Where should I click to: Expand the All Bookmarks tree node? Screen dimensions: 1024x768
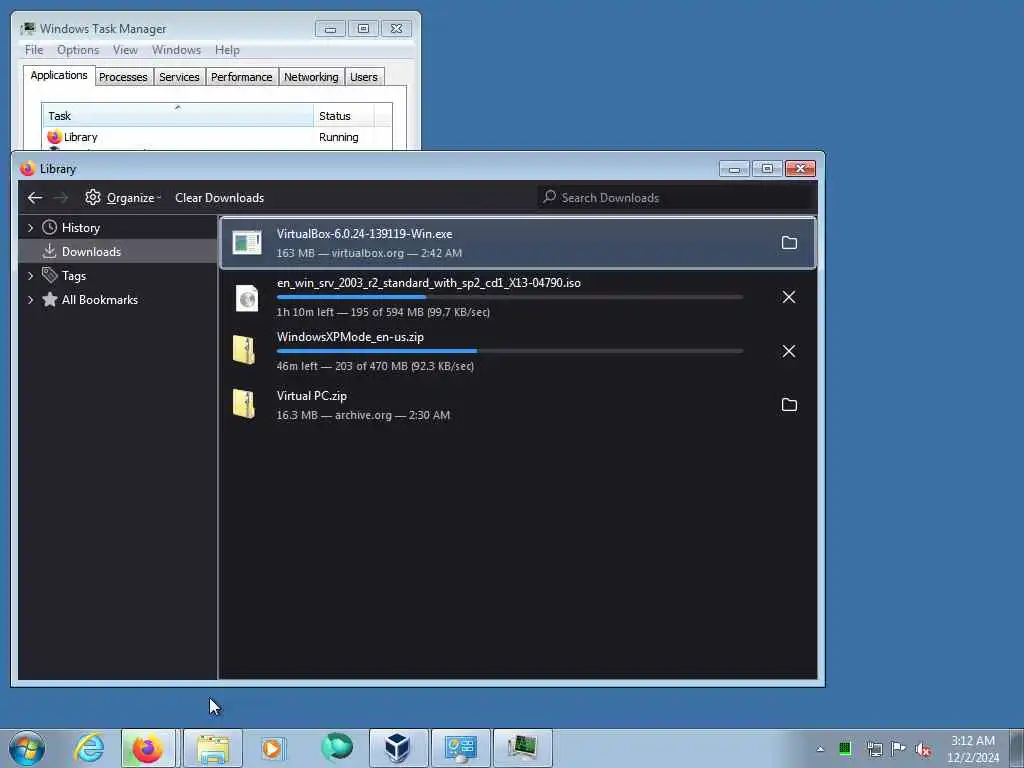click(31, 300)
